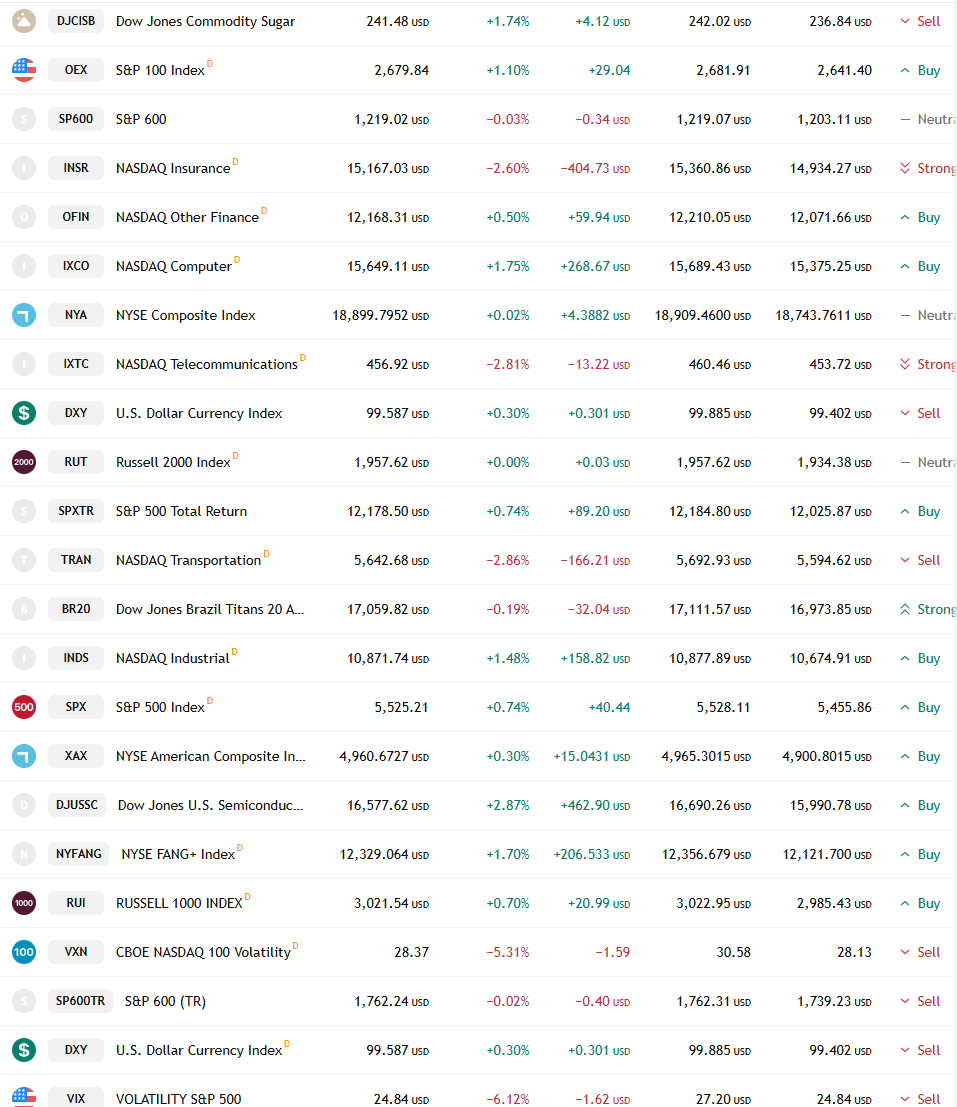
Task: Open the NYA ticker badge
Action: pos(76,315)
